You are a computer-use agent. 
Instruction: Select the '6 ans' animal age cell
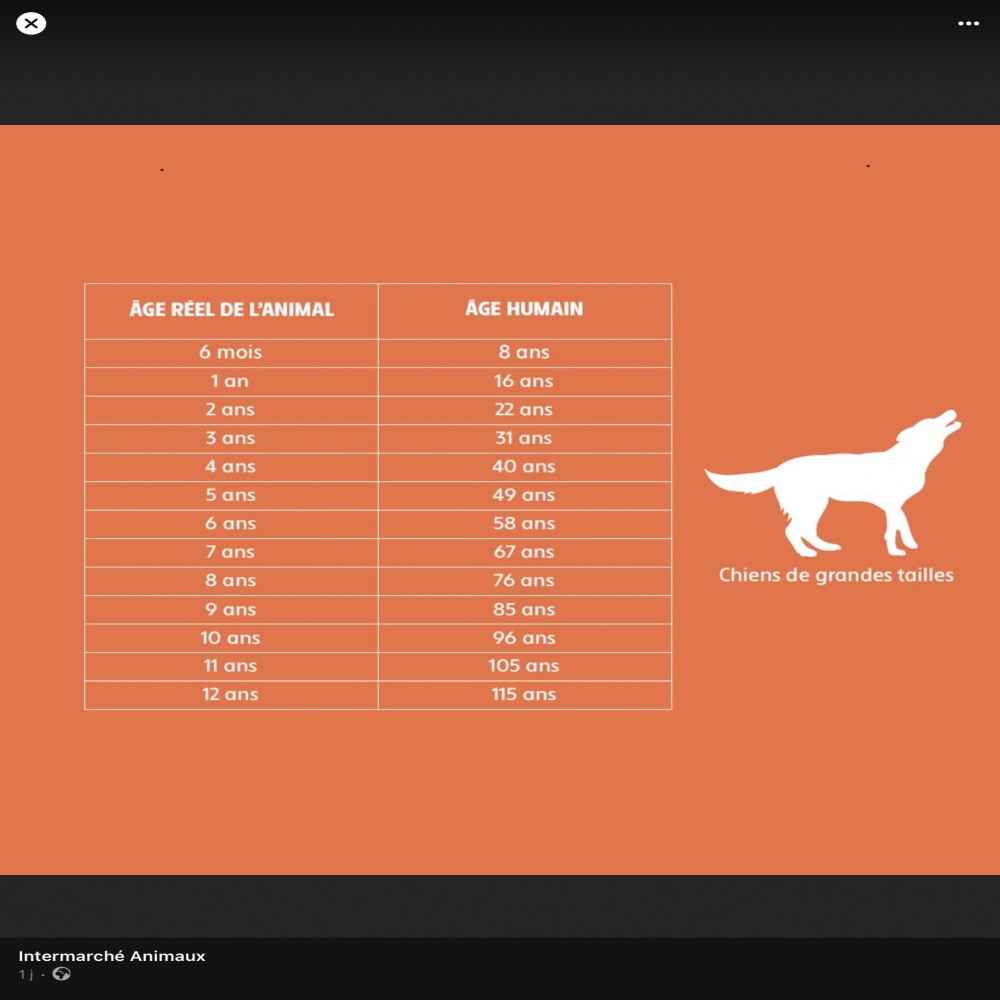click(232, 524)
